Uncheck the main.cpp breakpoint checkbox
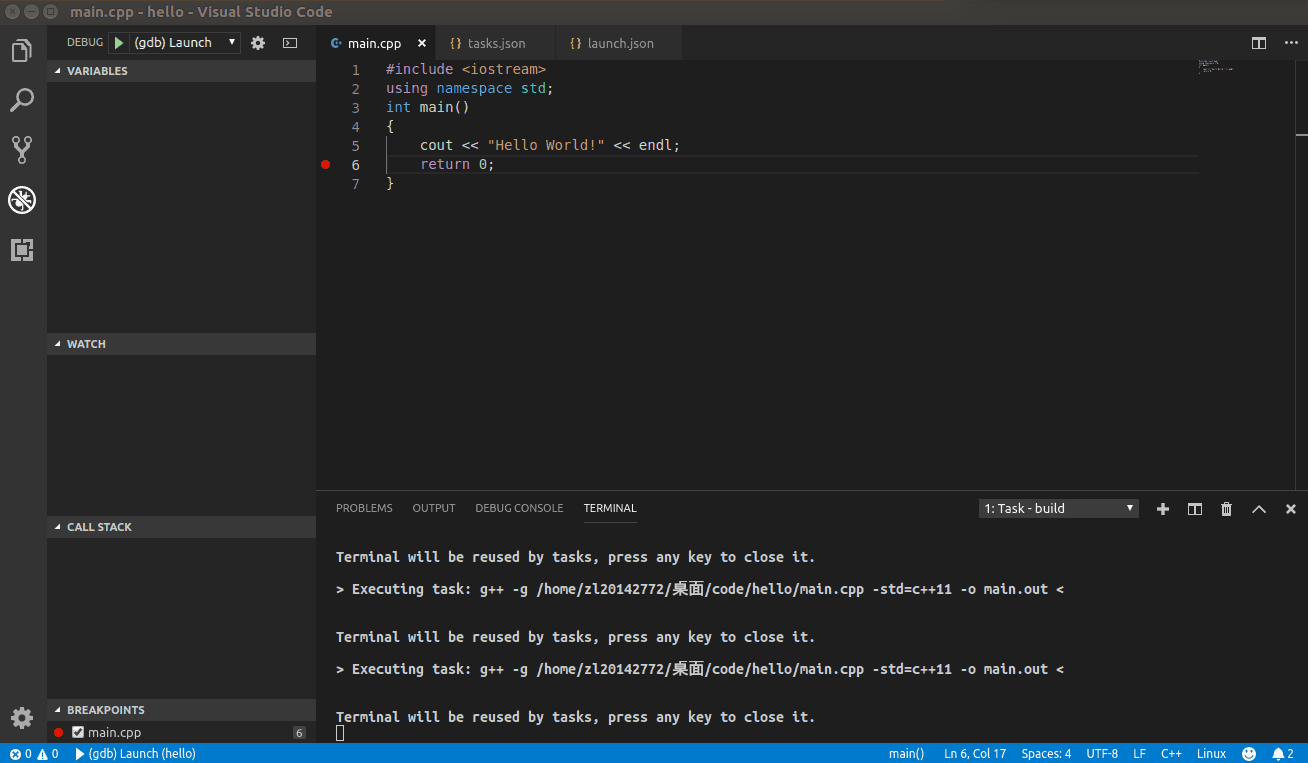The width and height of the screenshot is (1308, 763). [78, 733]
